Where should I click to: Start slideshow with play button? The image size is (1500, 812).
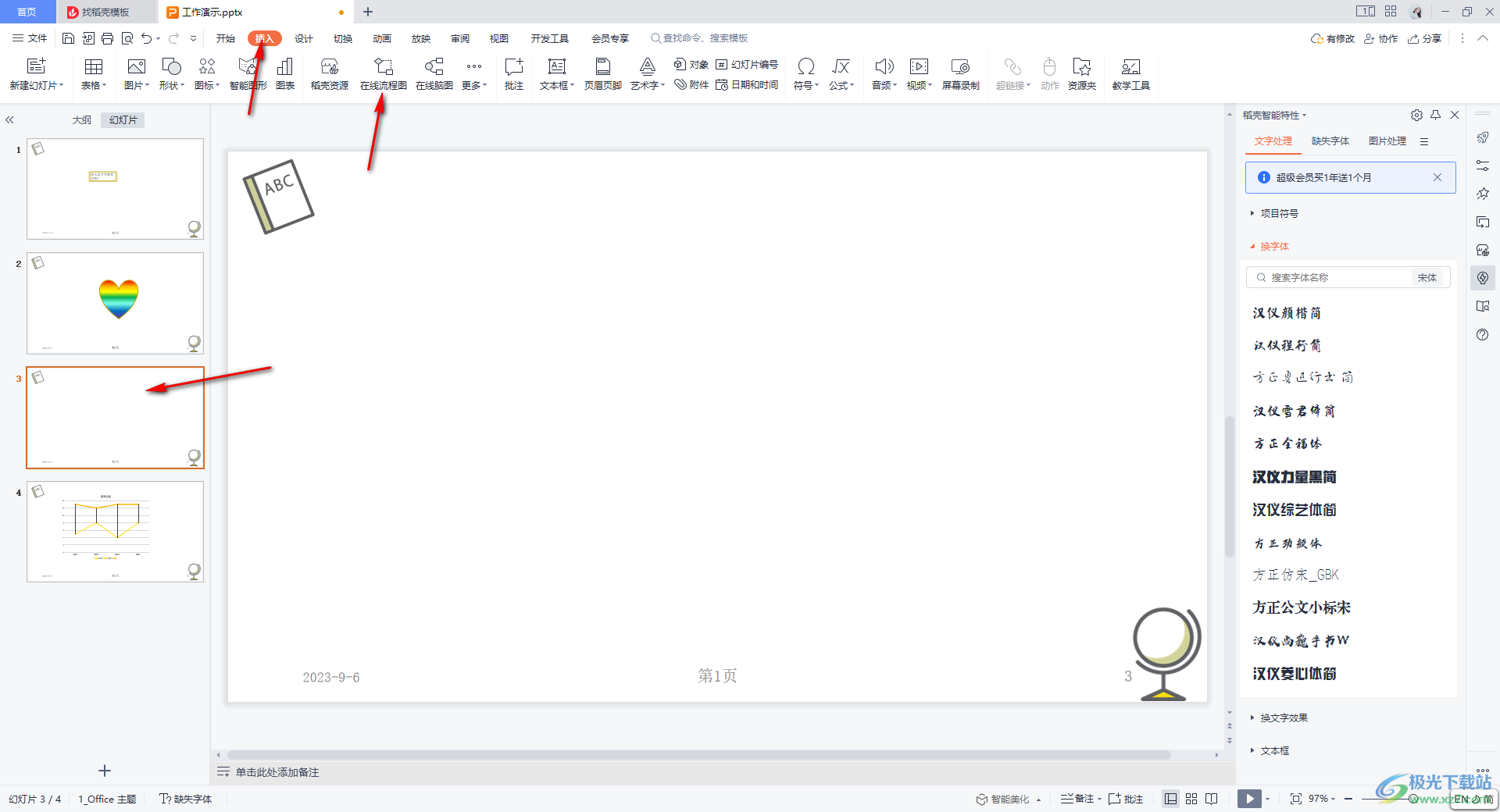coord(1249,799)
